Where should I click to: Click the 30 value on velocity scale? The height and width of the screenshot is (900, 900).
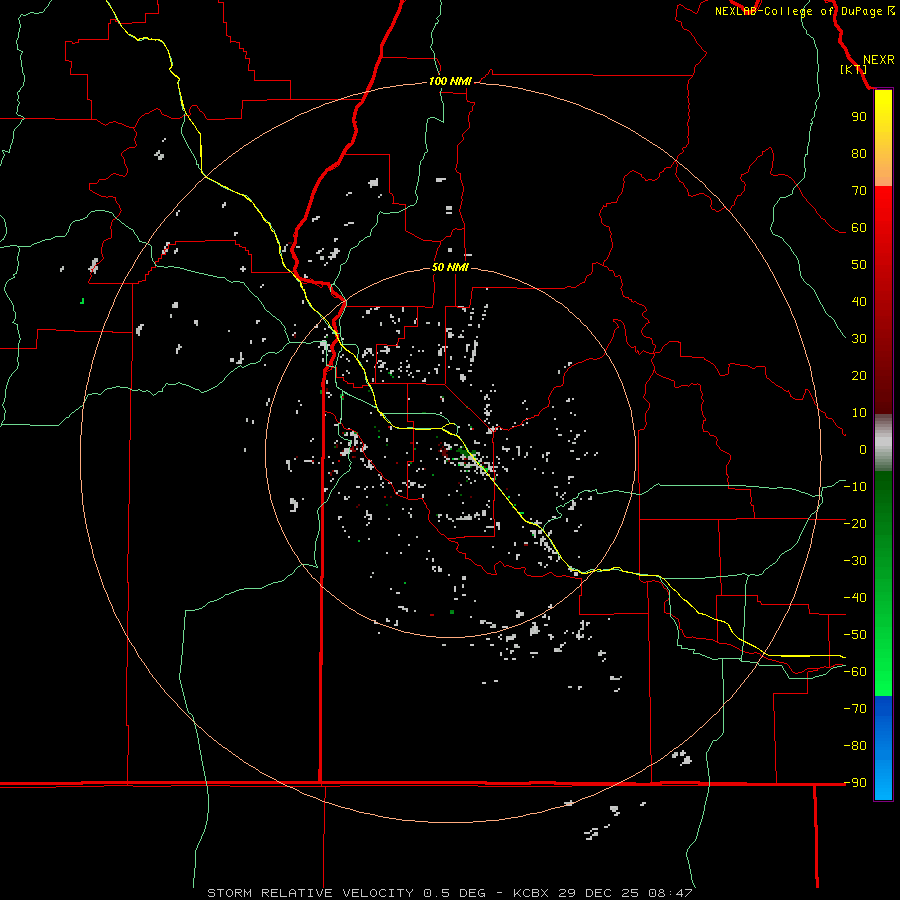[x=859, y=339]
